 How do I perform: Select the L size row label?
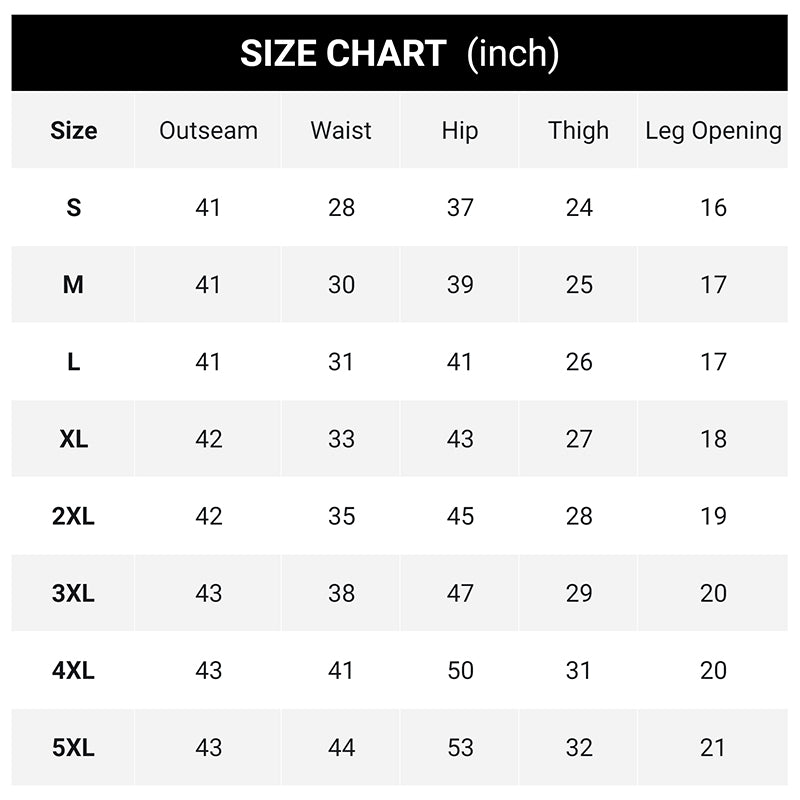74,362
